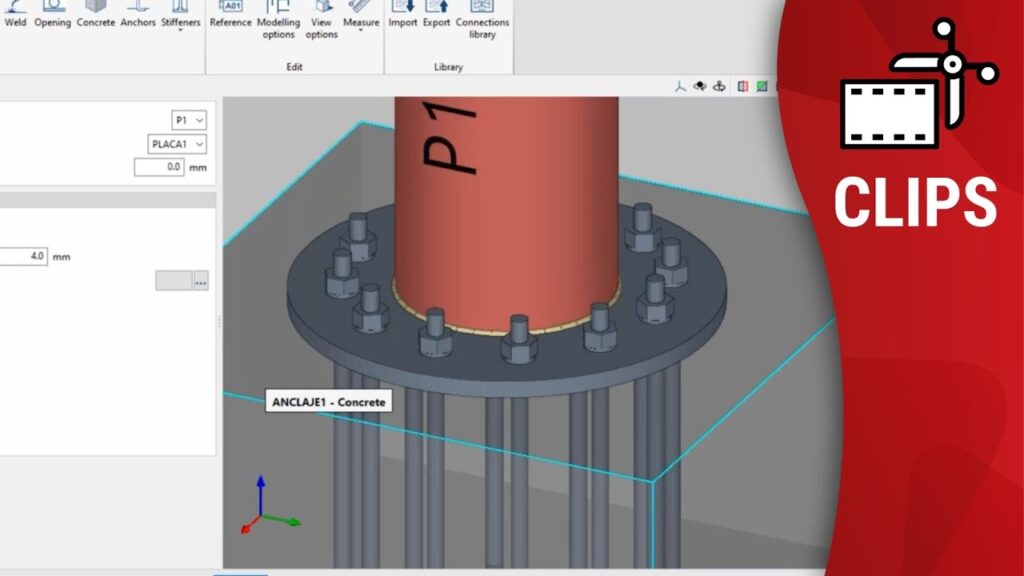Viewport: 1024px width, 576px height.
Task: Open the P1 profile dropdown
Action: [x=189, y=120]
